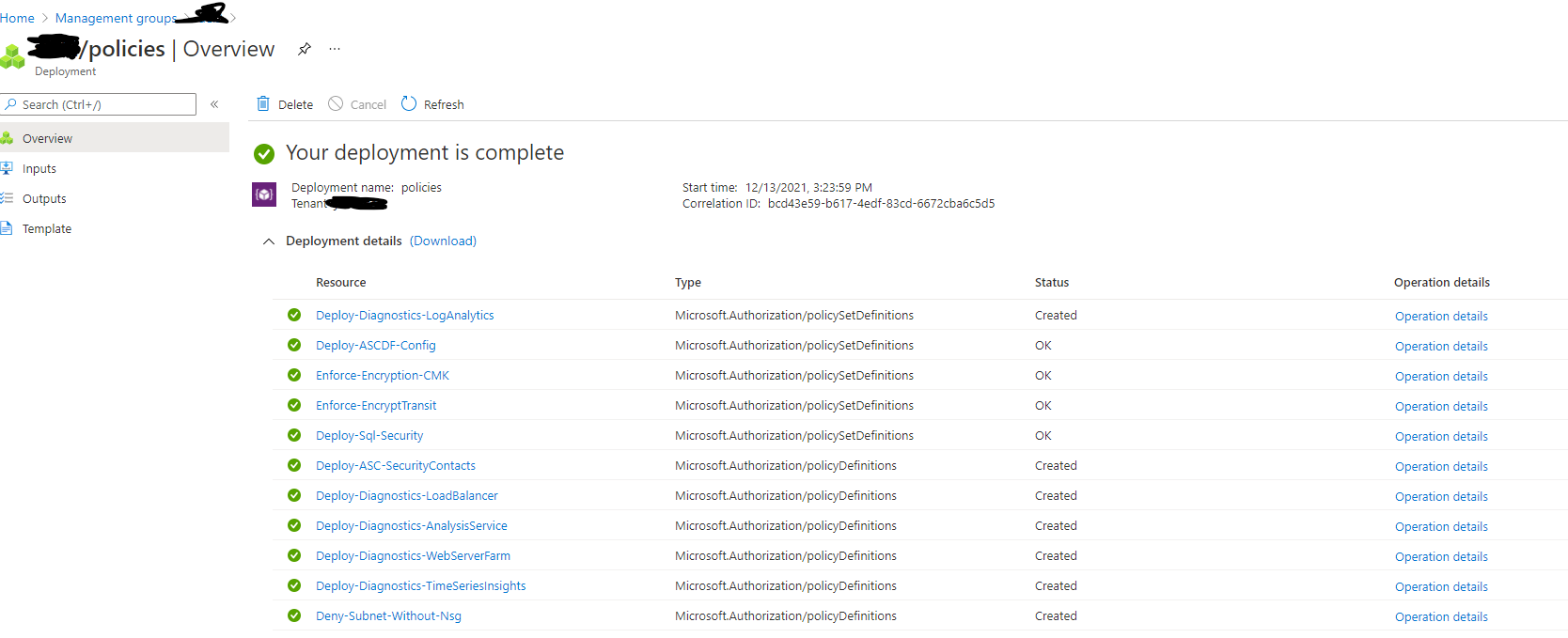Open the Overview menu item

(115, 138)
